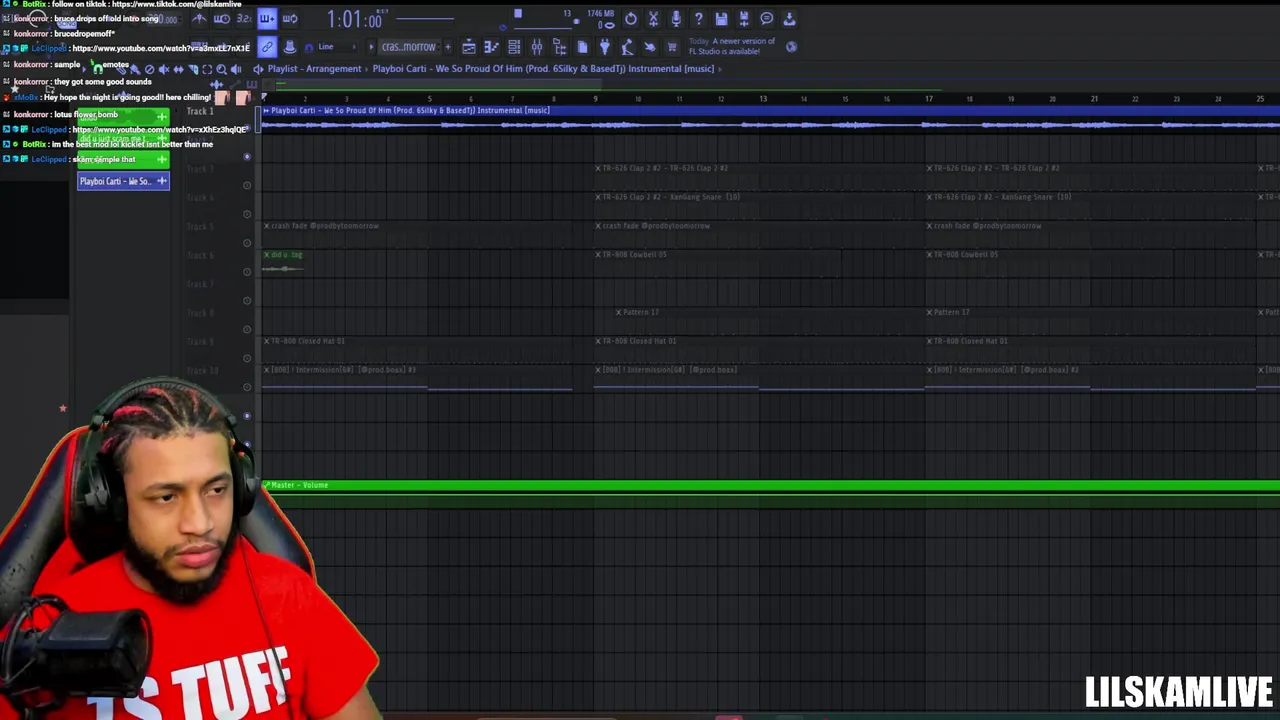Mute the TR-626 Clap track dot

coord(247,185)
